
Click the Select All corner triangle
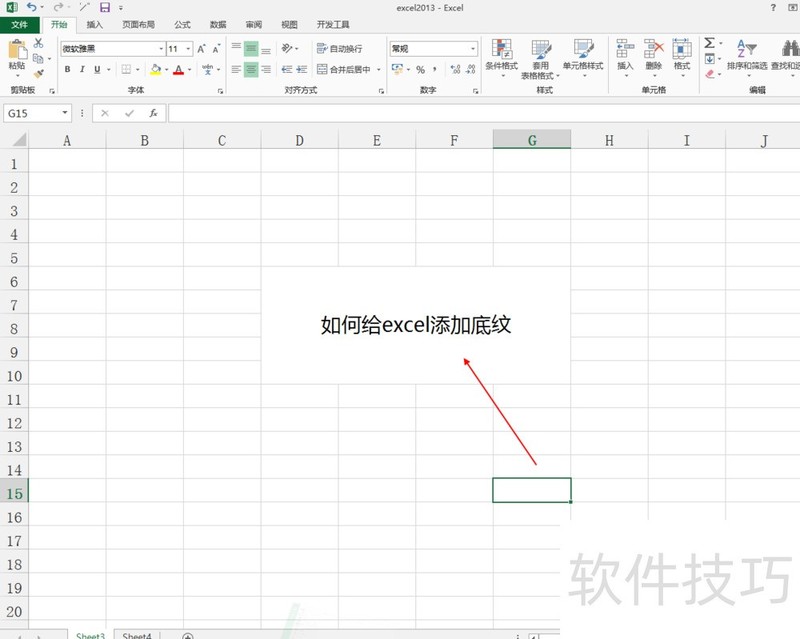18,139
